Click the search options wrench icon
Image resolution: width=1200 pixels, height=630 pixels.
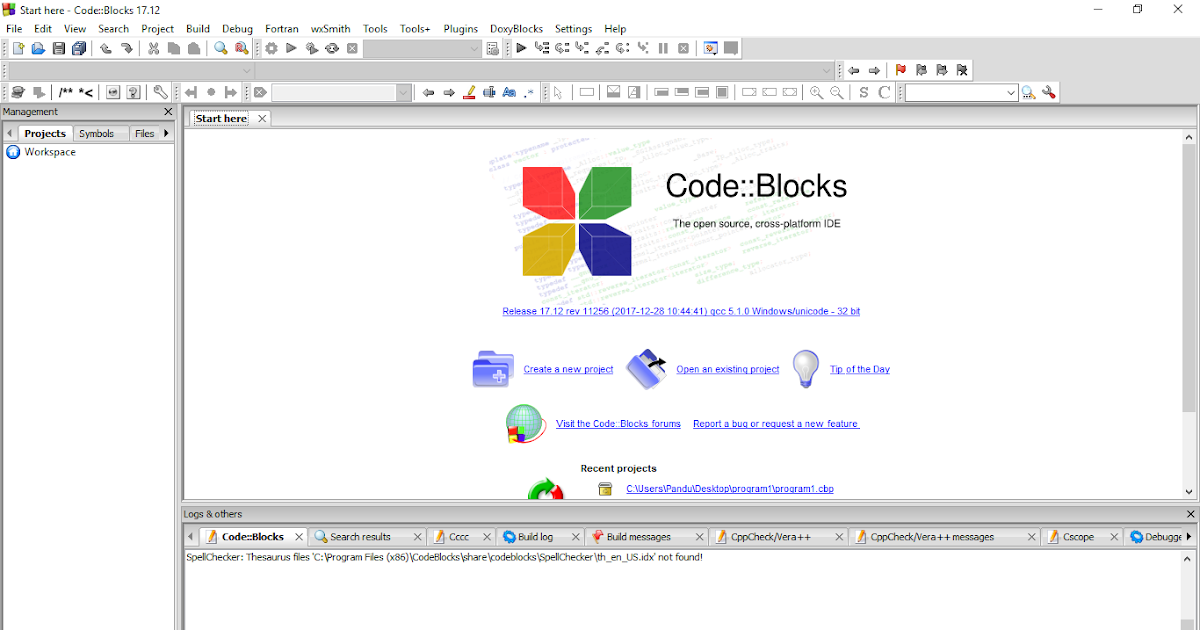pos(1048,92)
